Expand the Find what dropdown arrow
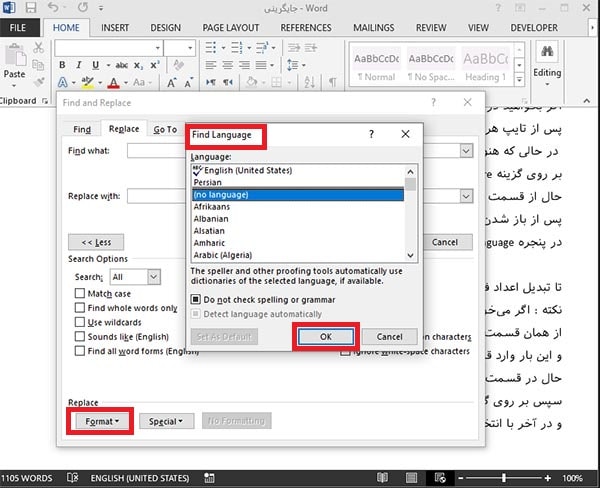Screen dimensions: 600x488 point(466,151)
